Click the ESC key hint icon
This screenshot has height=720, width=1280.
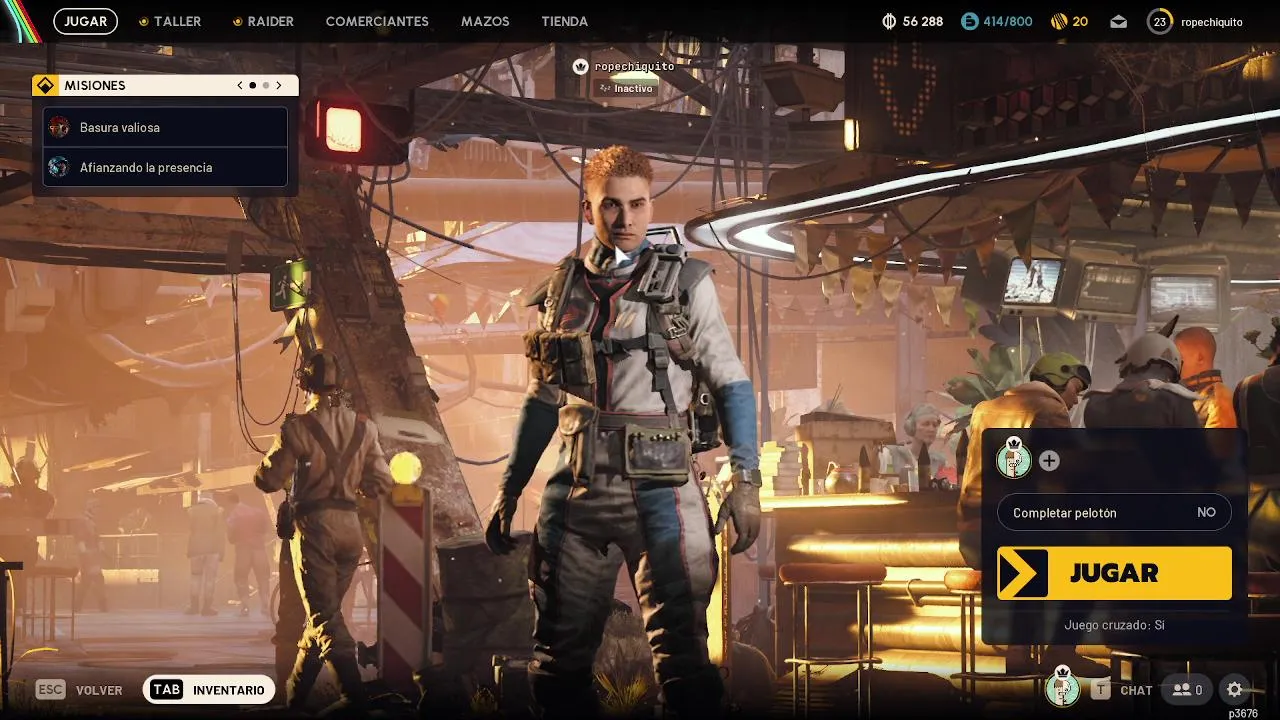tap(50, 690)
